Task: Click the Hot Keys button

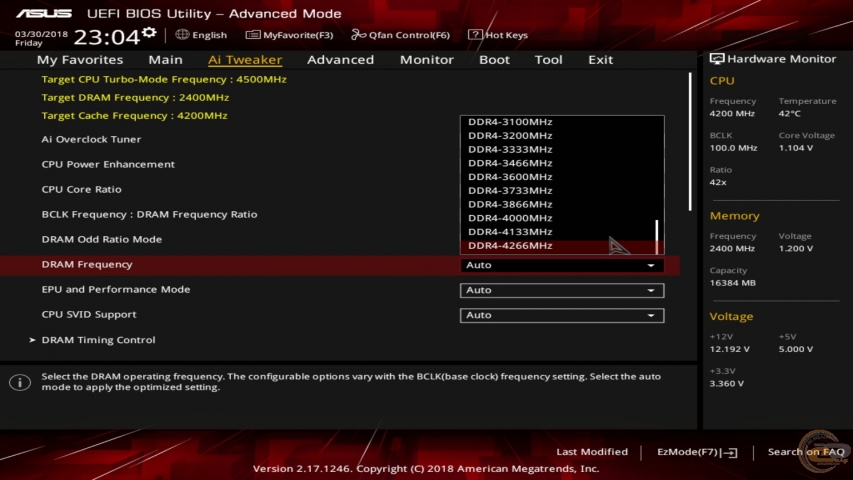Action: [x=498, y=35]
